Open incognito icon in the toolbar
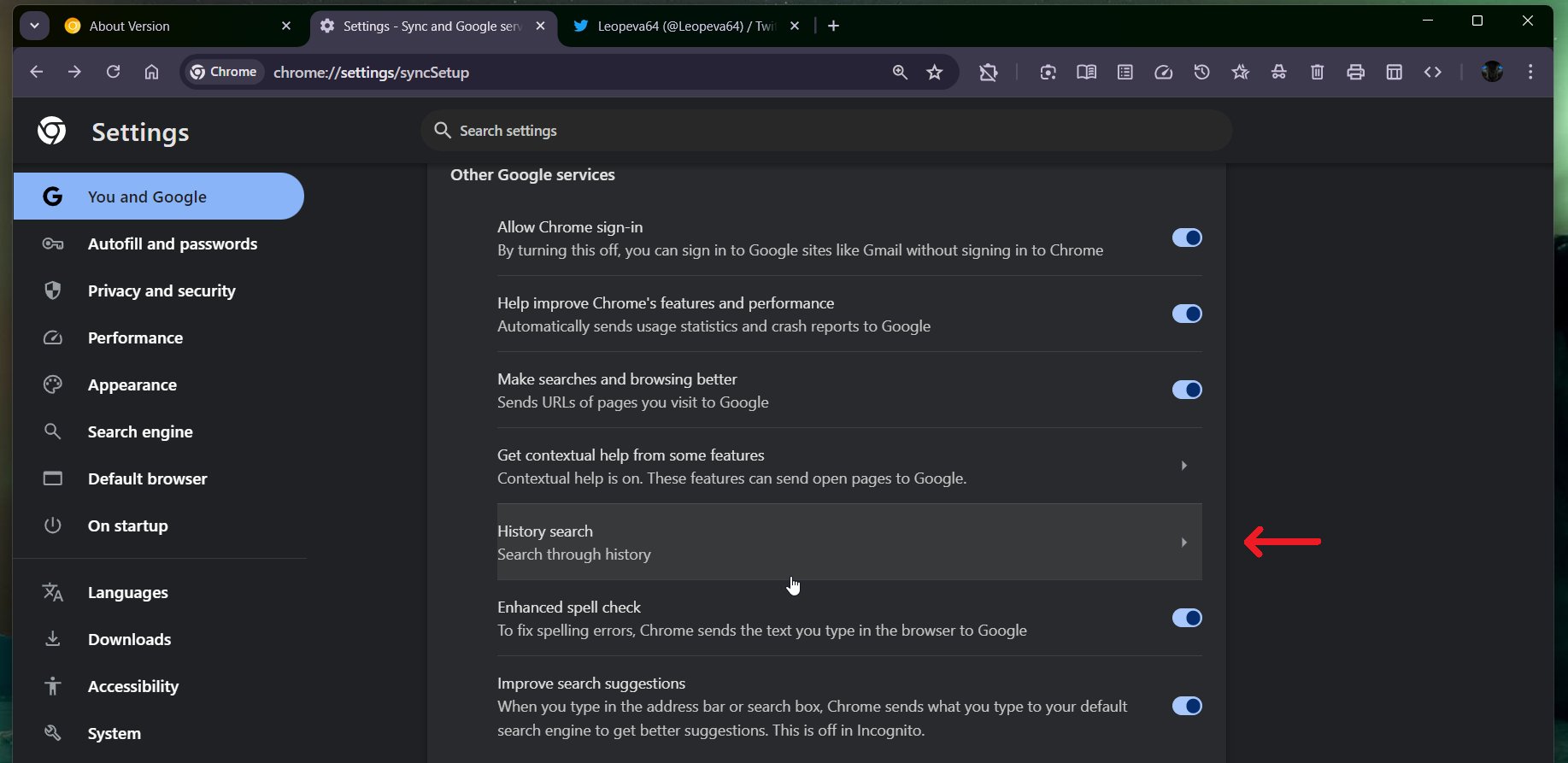Viewport: 1568px width, 763px height. tap(1278, 73)
